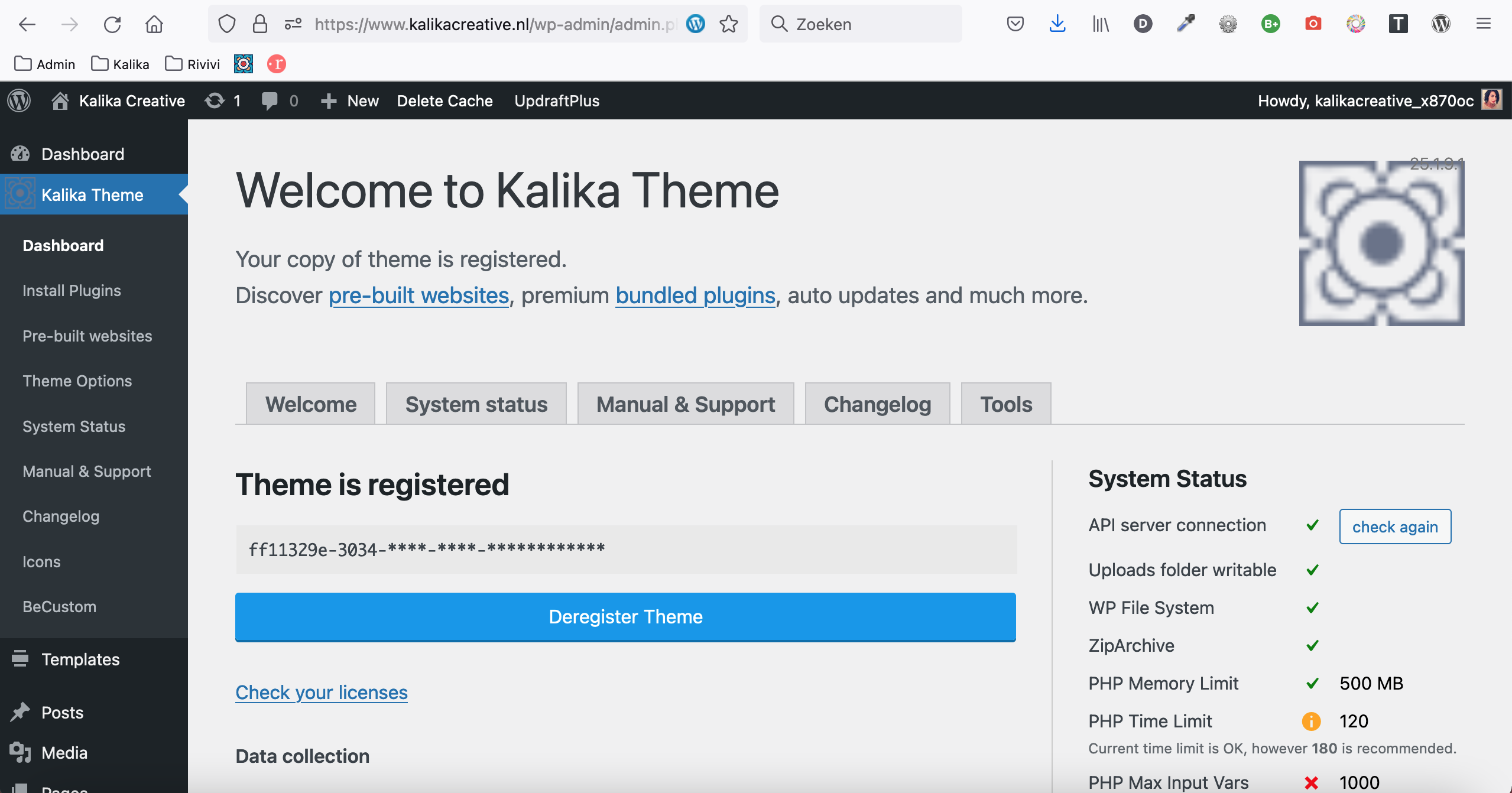1512x793 pixels.
Task: Open the library bookshelf icon
Action: click(x=1101, y=24)
